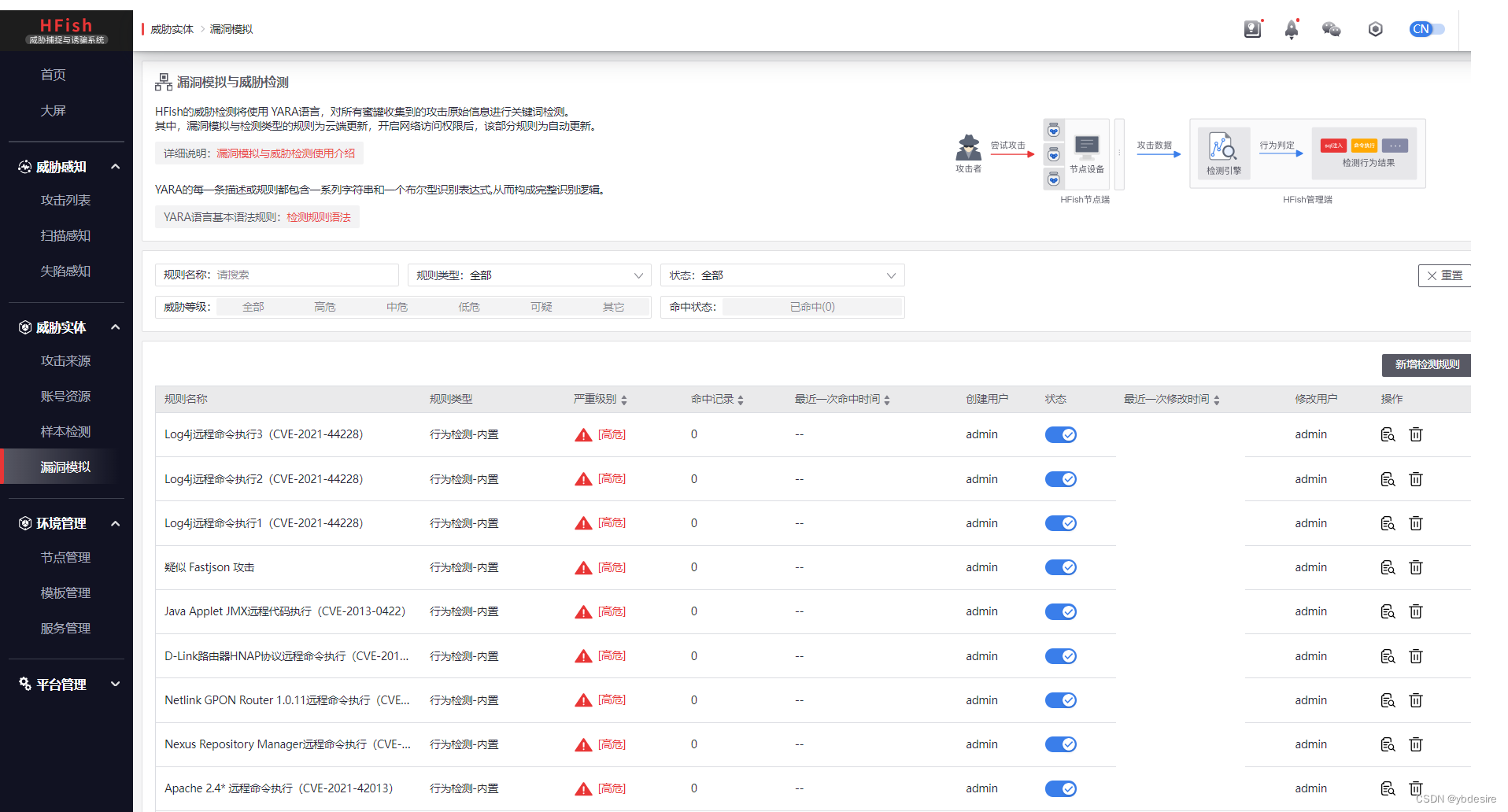Click the high-risk warning icon for Log4j远程命令执行3
Viewport: 1508px width, 812px height.
point(583,435)
